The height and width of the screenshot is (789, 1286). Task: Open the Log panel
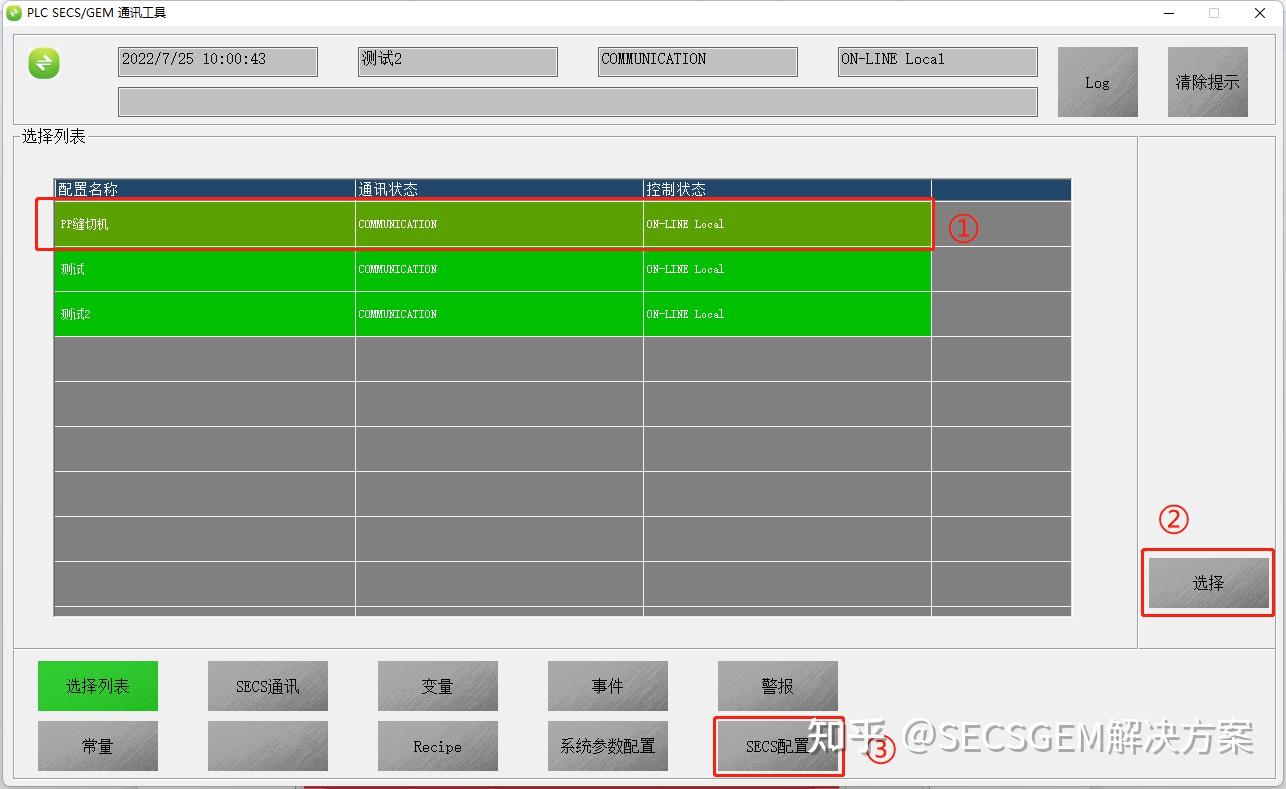coord(1097,82)
